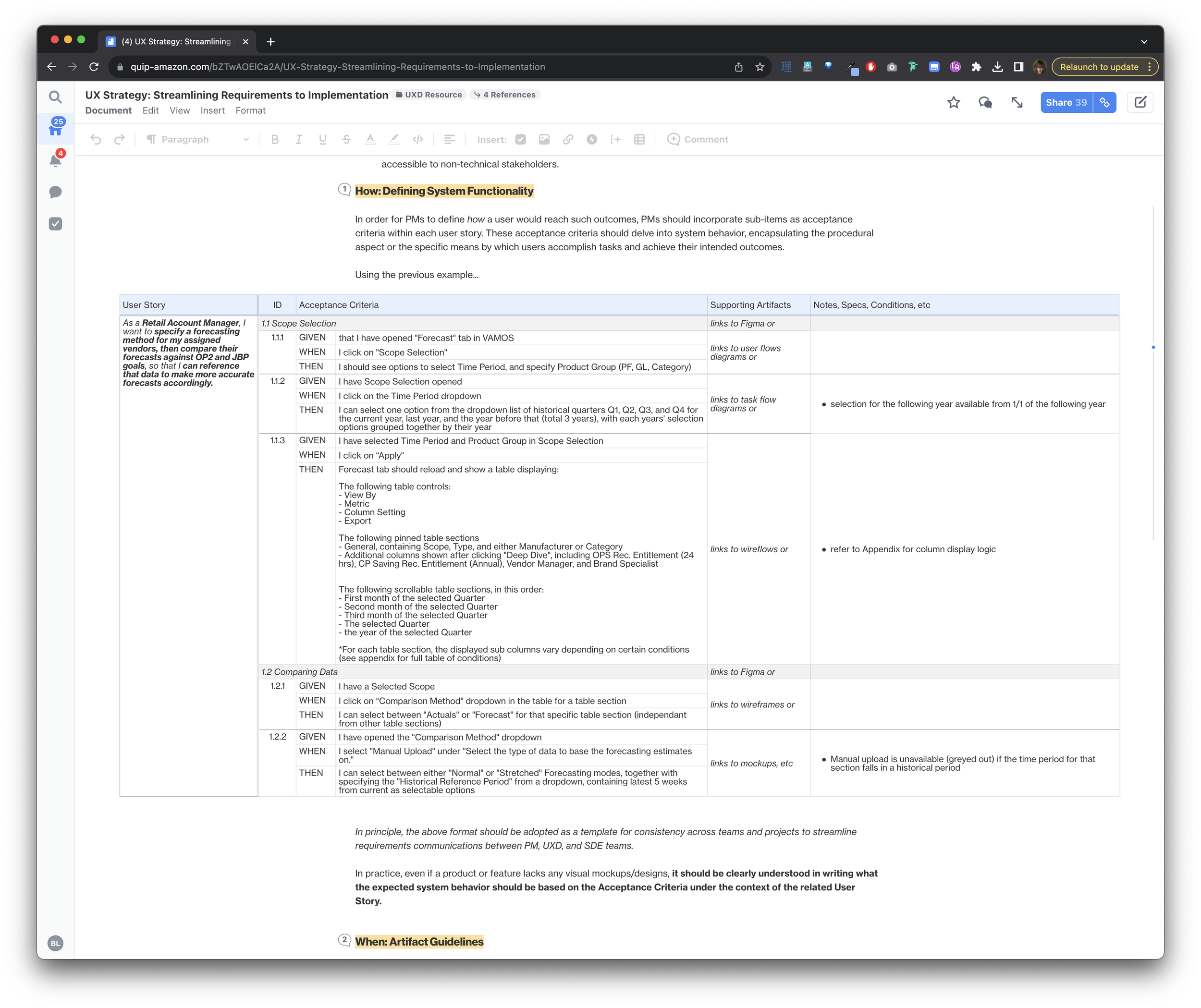Click comment bubble beside "How: Defining System Functionality"

pyautogui.click(x=344, y=189)
